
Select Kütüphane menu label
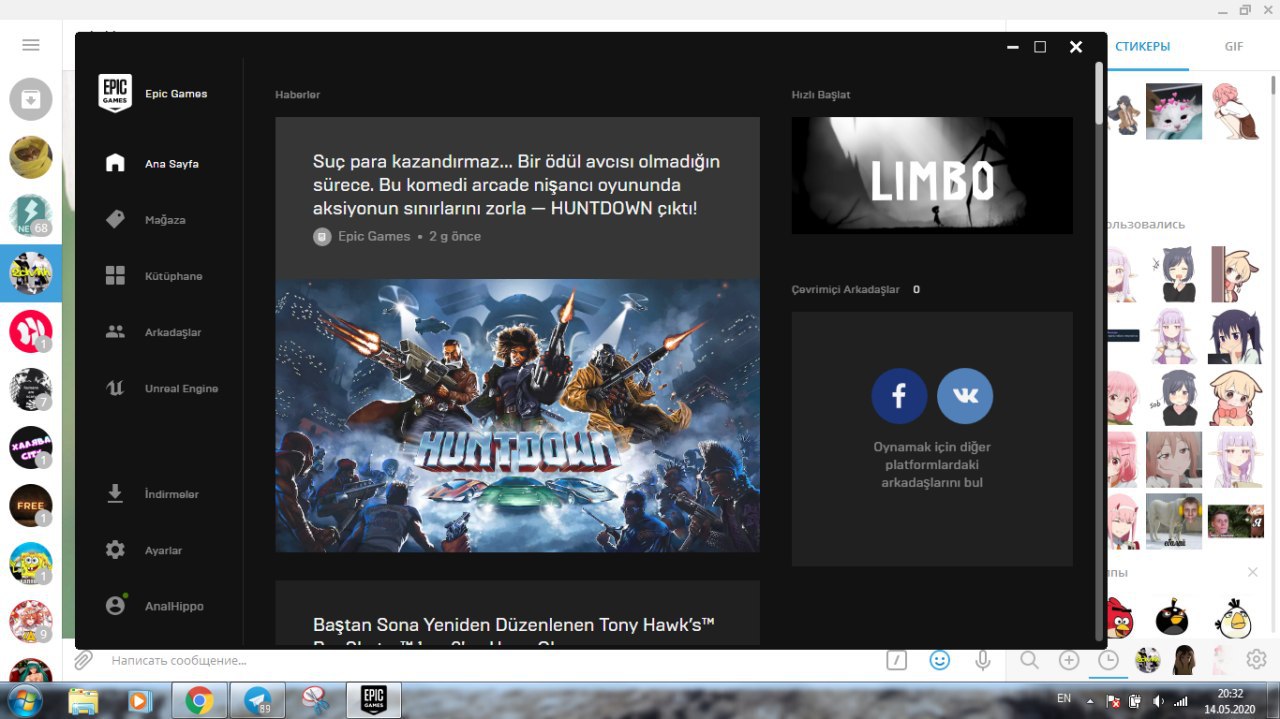pyautogui.click(x=173, y=276)
